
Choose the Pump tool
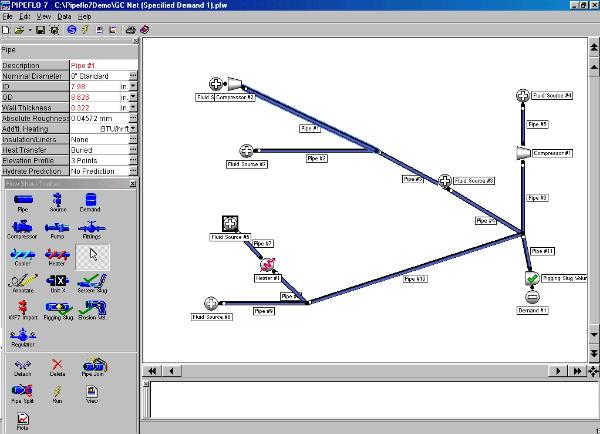tap(56, 229)
